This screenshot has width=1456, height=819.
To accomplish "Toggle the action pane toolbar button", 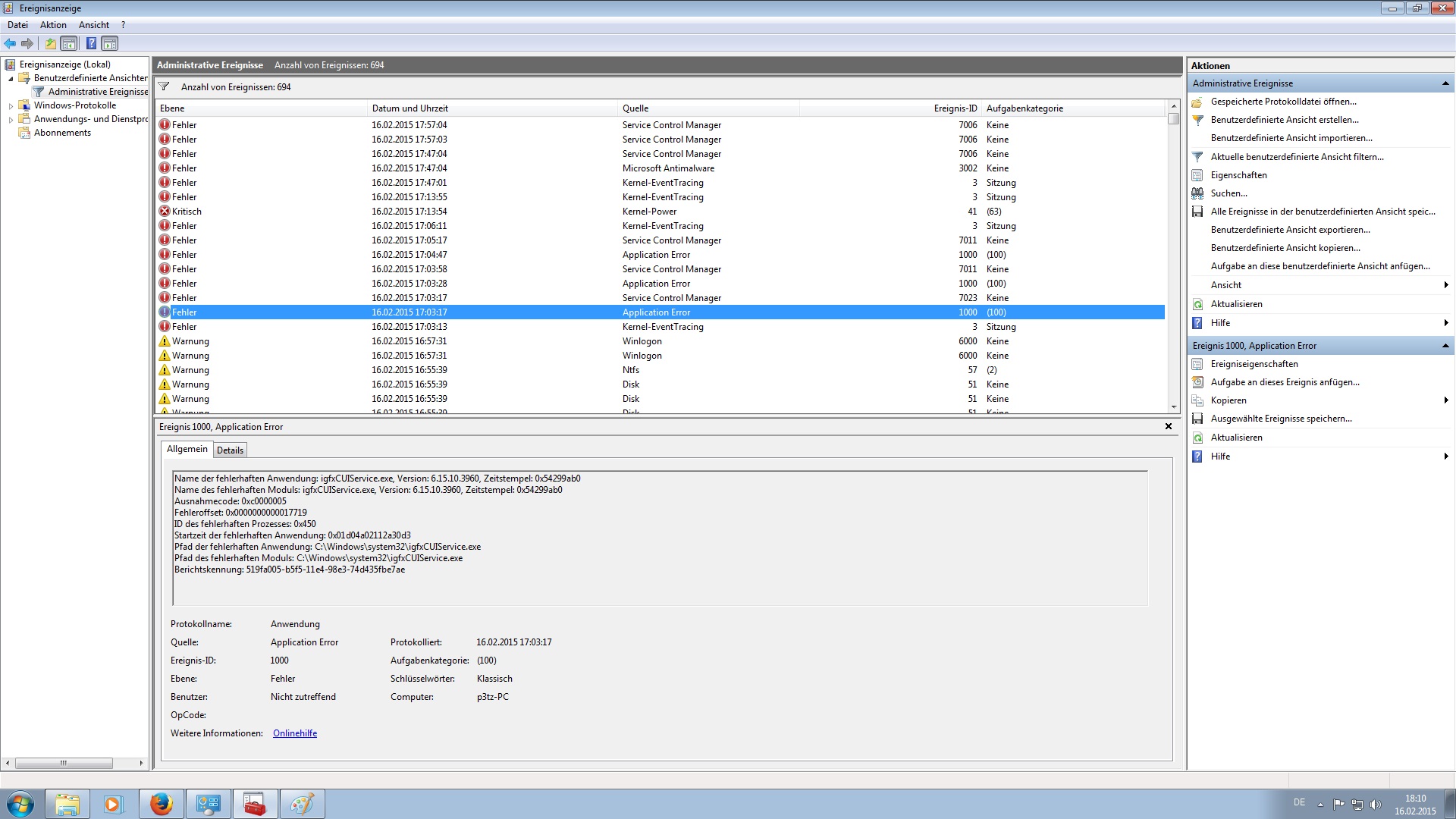I will tap(110, 43).
